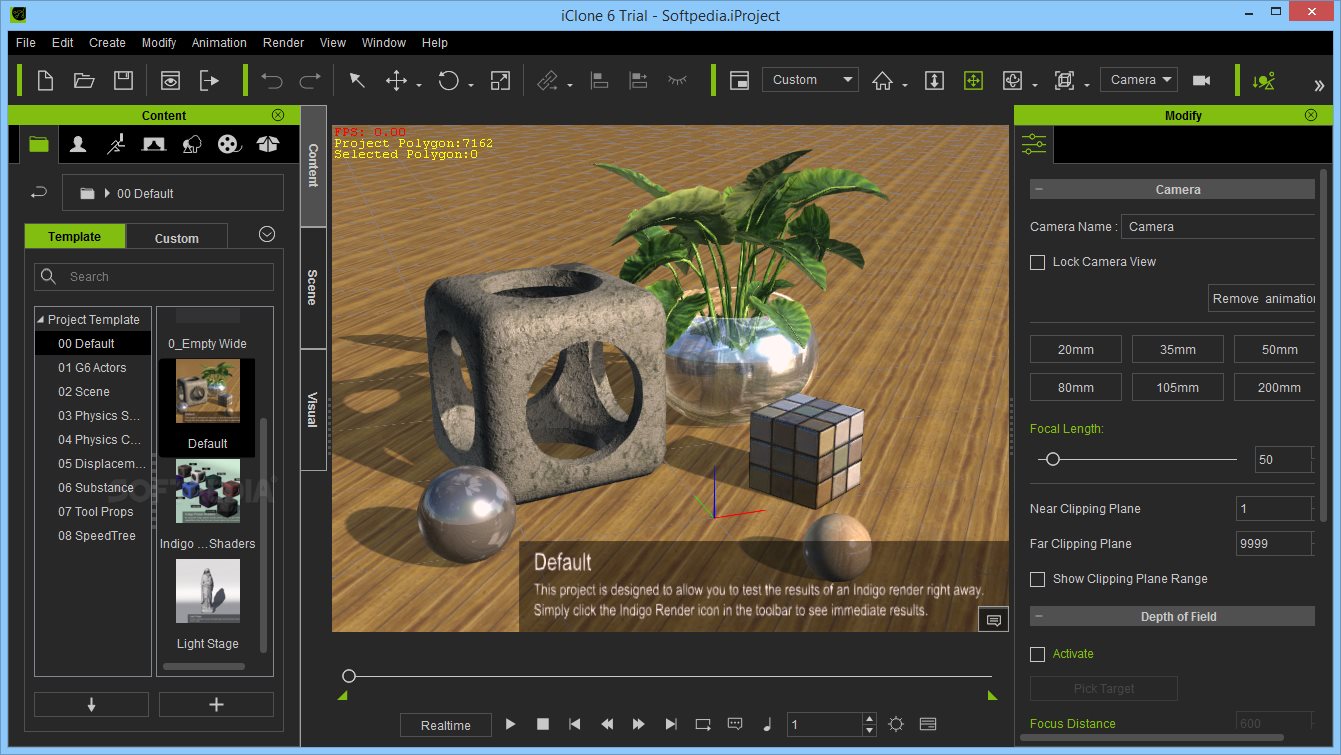Open the Media film reel category

coord(229,144)
